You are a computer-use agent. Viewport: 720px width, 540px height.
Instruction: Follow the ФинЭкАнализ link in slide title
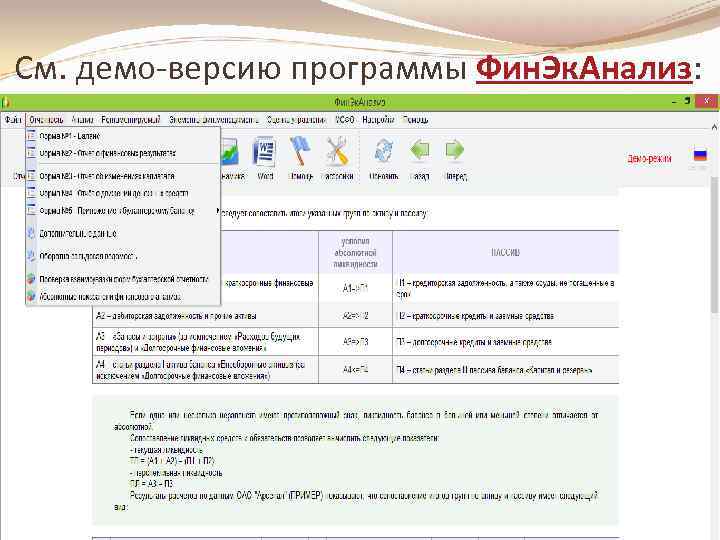(584, 68)
